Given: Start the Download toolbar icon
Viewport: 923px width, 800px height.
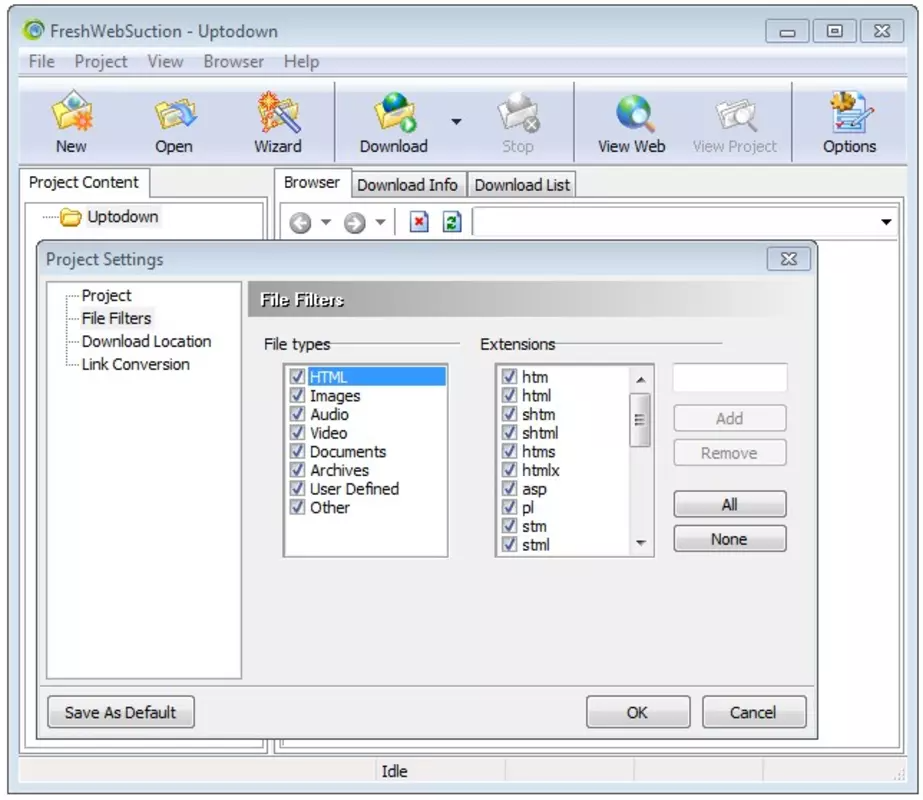Looking at the screenshot, I should (x=395, y=111).
